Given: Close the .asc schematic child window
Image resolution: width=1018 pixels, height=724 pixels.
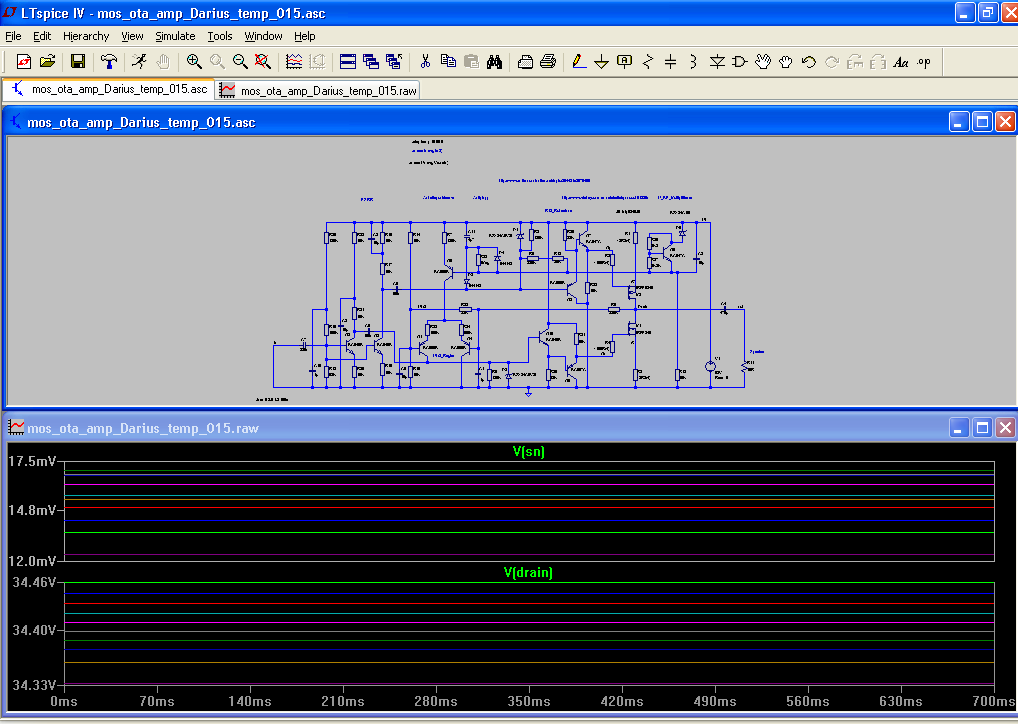Looking at the screenshot, I should [x=1006, y=122].
